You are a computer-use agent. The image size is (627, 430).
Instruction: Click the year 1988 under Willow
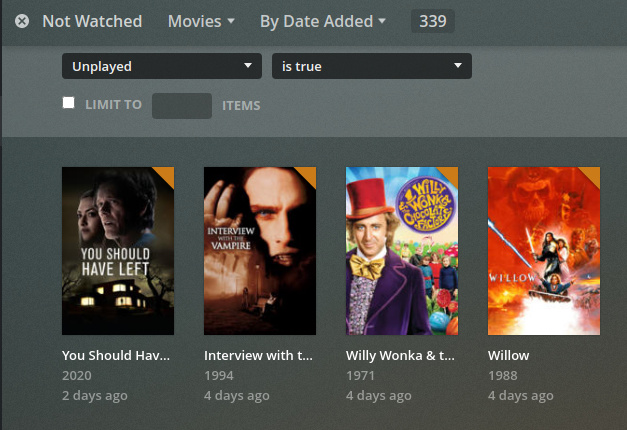click(x=503, y=376)
